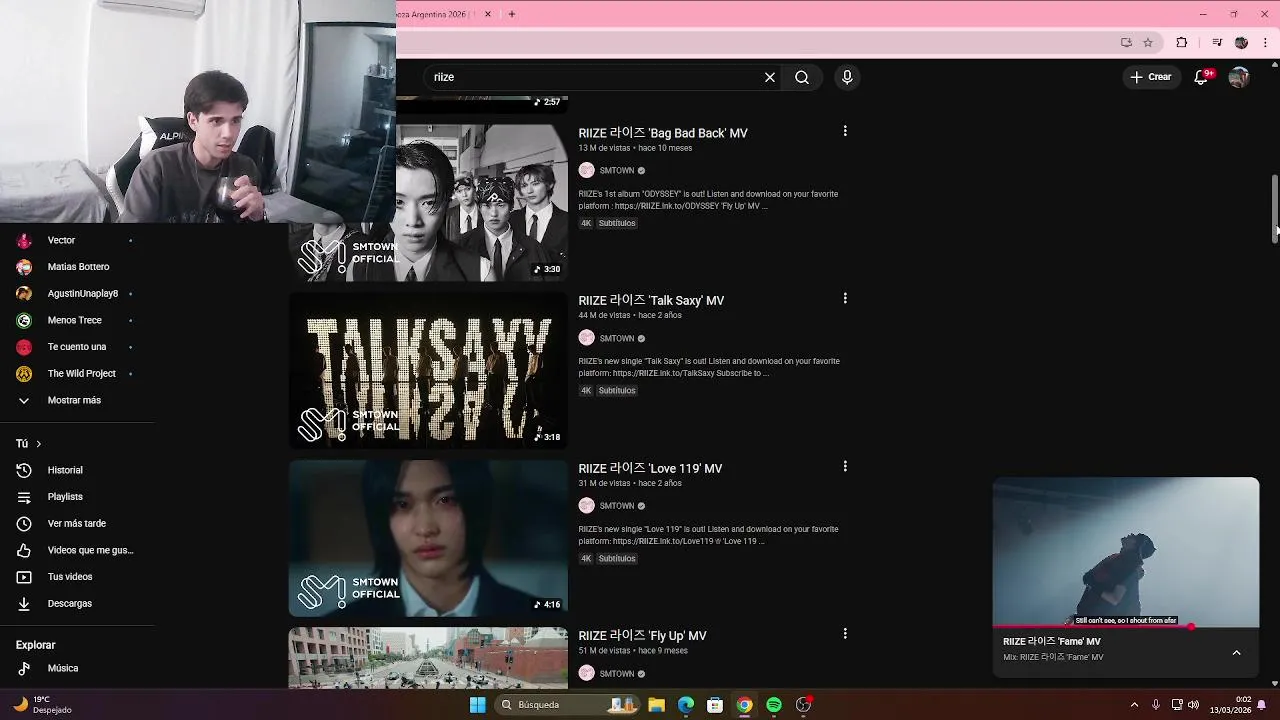
Task: Open YouTube notifications bell
Action: click(1202, 77)
